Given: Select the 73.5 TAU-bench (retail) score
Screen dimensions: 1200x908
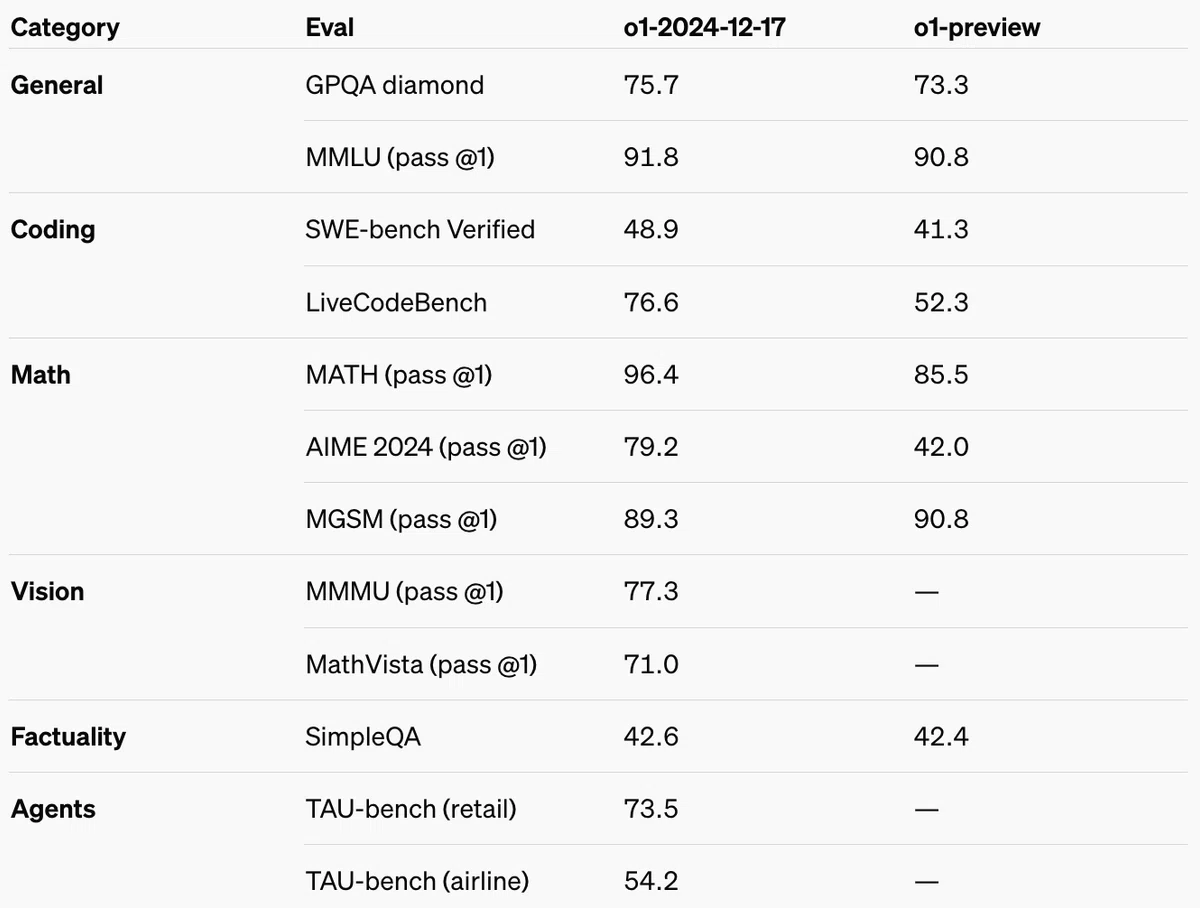Looking at the screenshot, I should coord(650,808).
